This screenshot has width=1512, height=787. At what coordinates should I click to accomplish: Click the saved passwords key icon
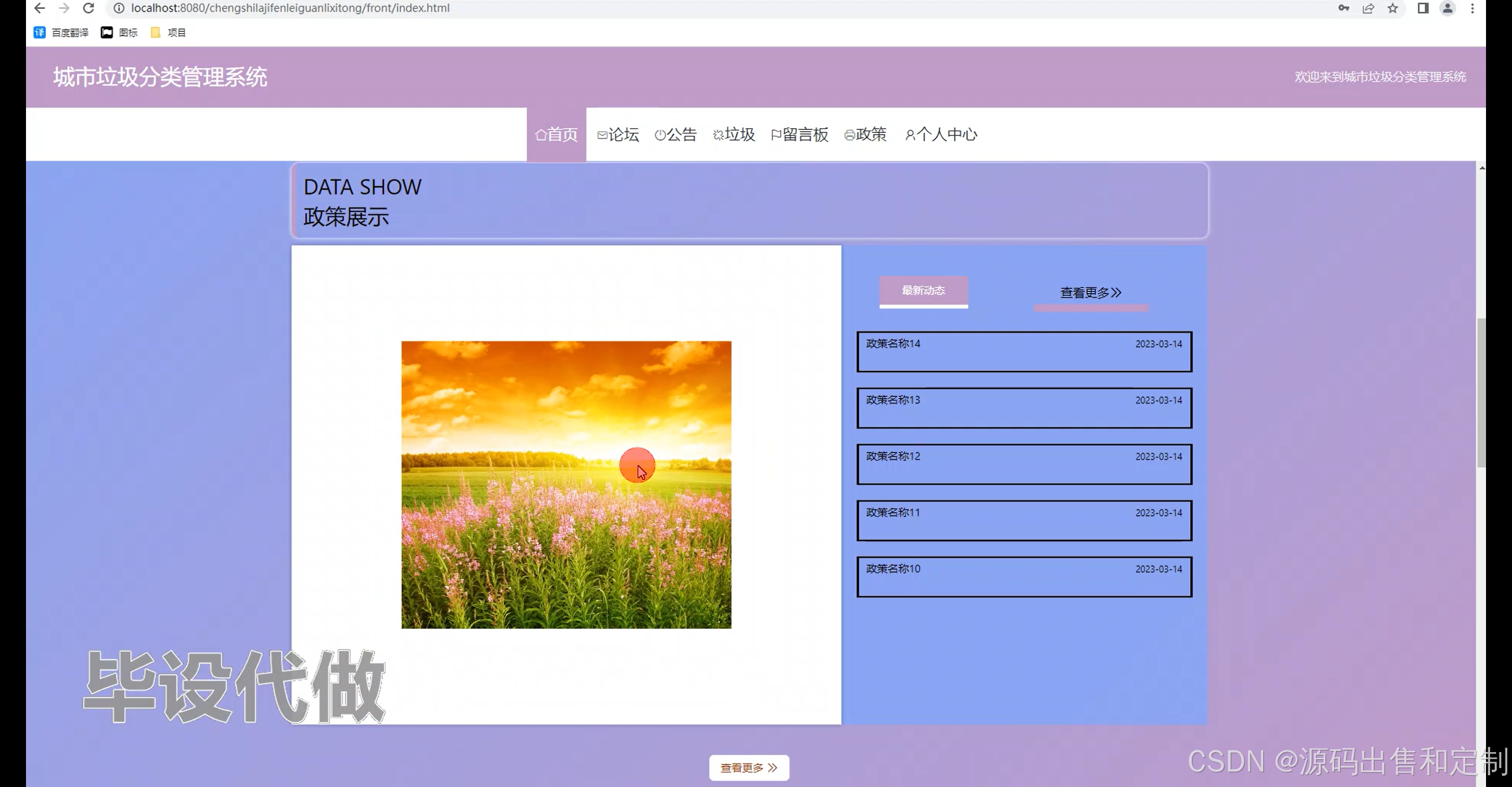coord(1344,8)
